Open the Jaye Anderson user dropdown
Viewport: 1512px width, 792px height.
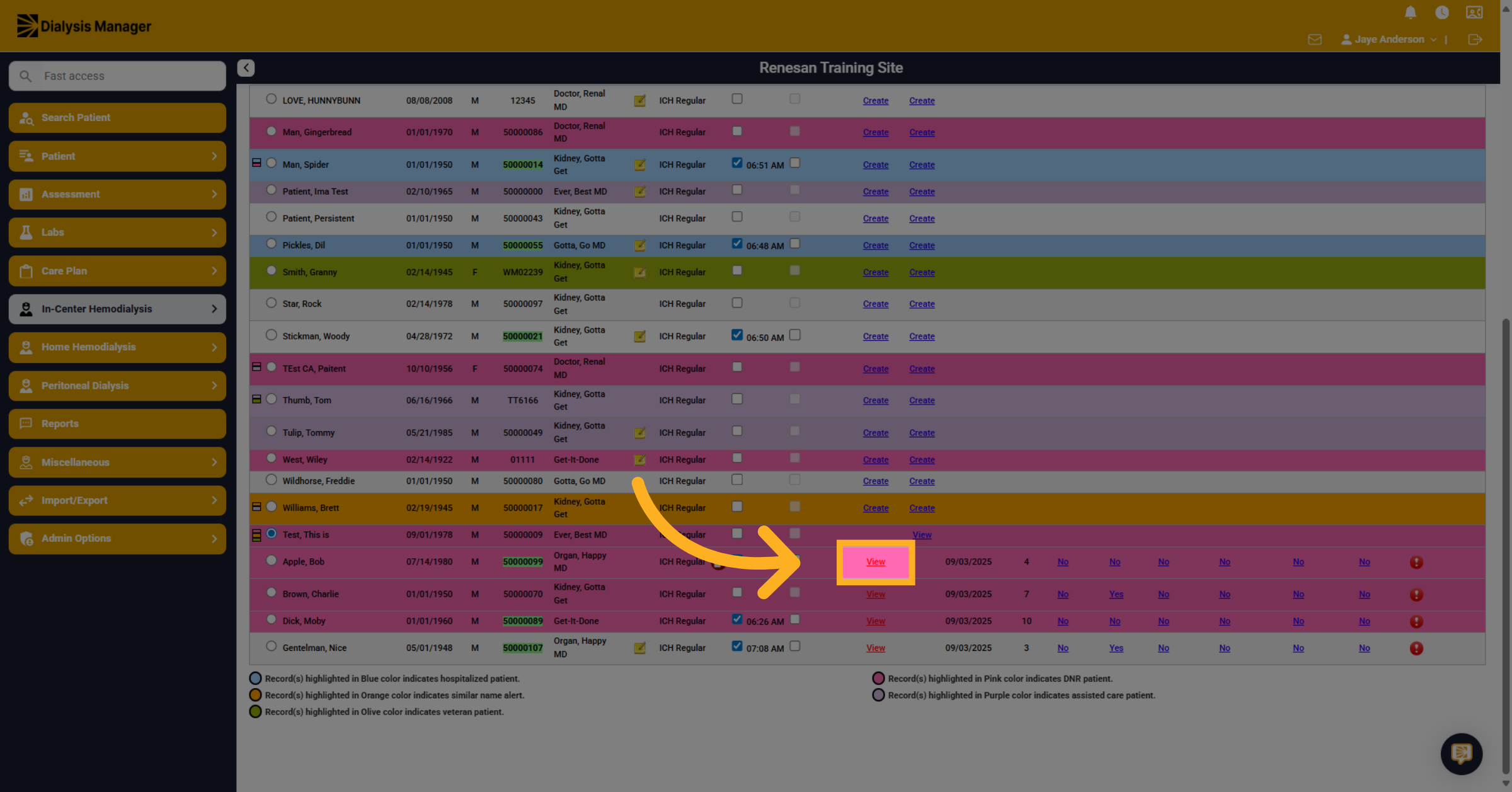coord(1389,40)
